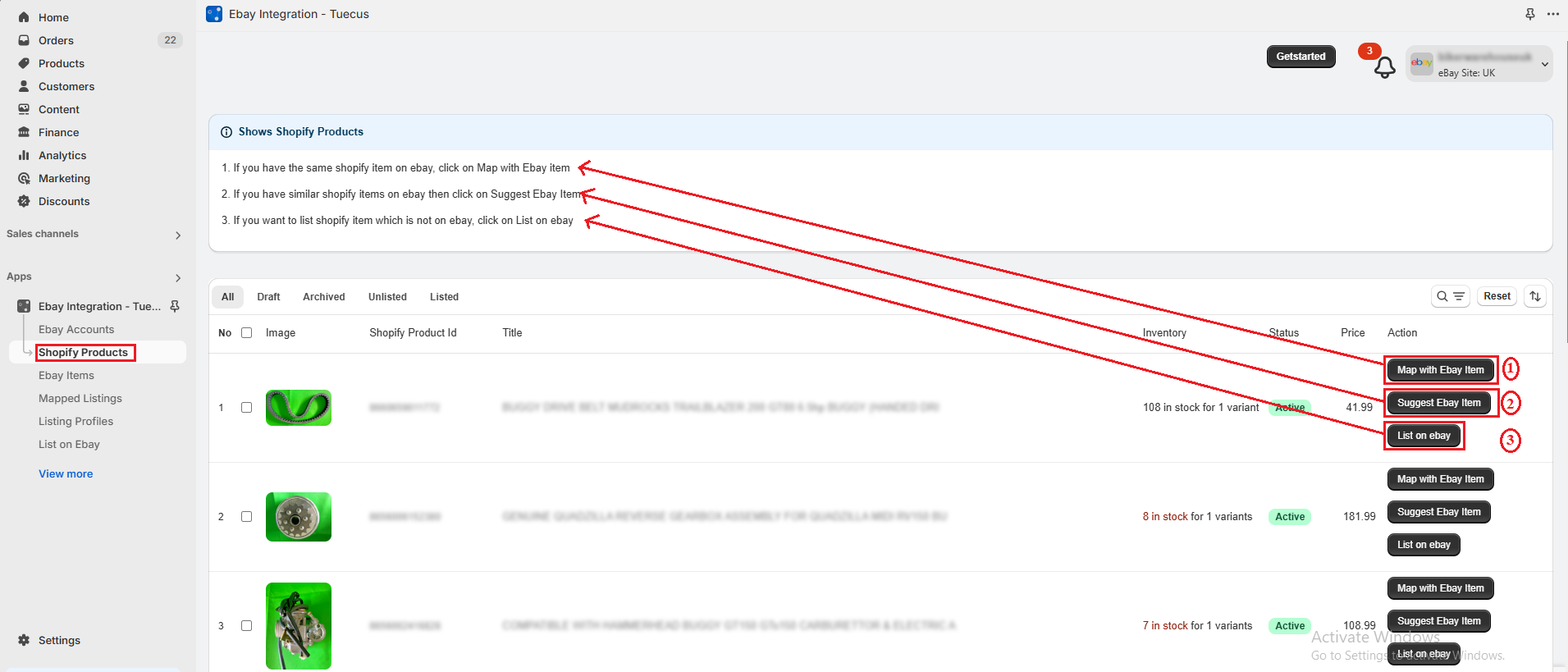Click the Ebay Integration header logo
This screenshot has height=672, width=1568.
[214, 14]
